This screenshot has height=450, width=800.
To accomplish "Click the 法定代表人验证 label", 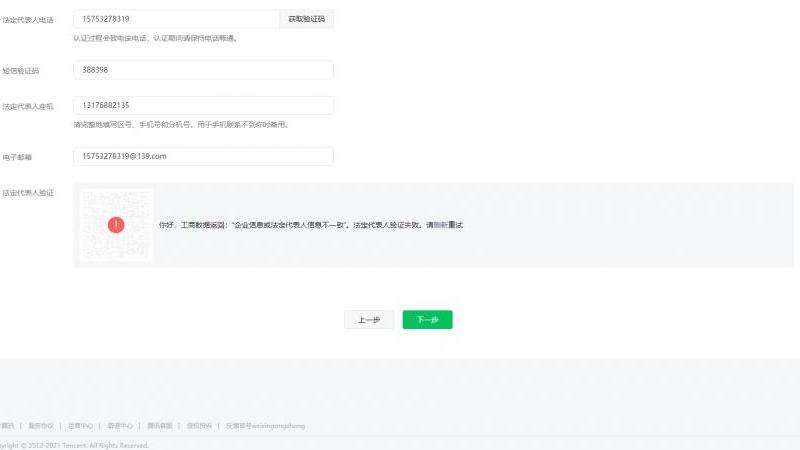I will (28, 192).
